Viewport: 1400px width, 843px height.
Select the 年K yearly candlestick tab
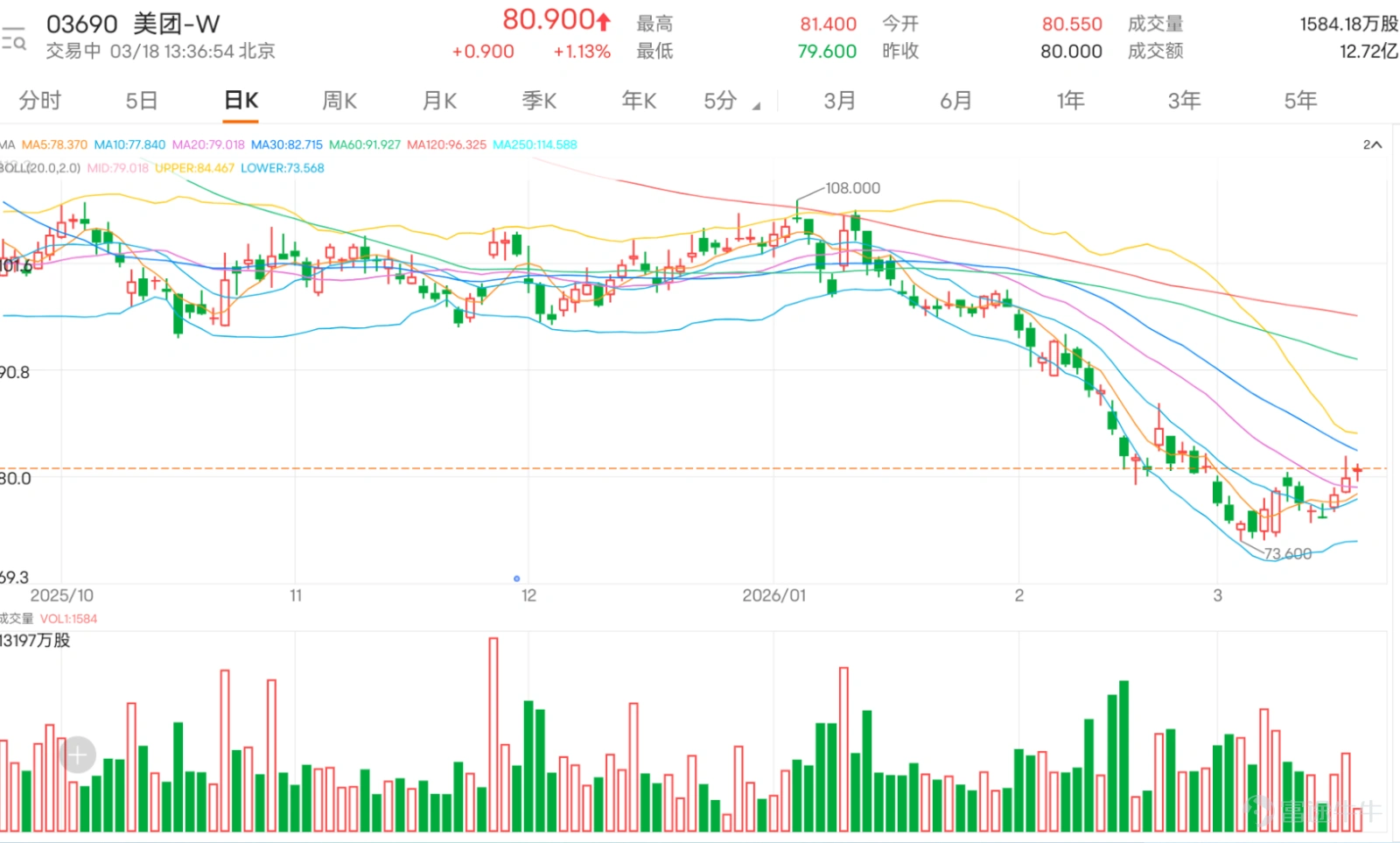point(639,101)
